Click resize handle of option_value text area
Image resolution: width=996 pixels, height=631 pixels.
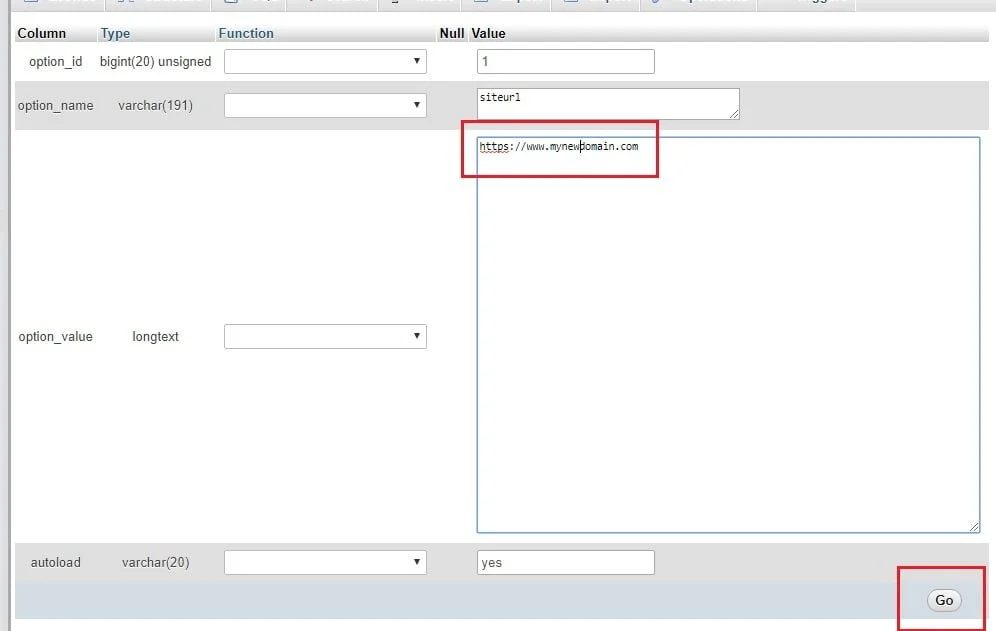(974, 527)
